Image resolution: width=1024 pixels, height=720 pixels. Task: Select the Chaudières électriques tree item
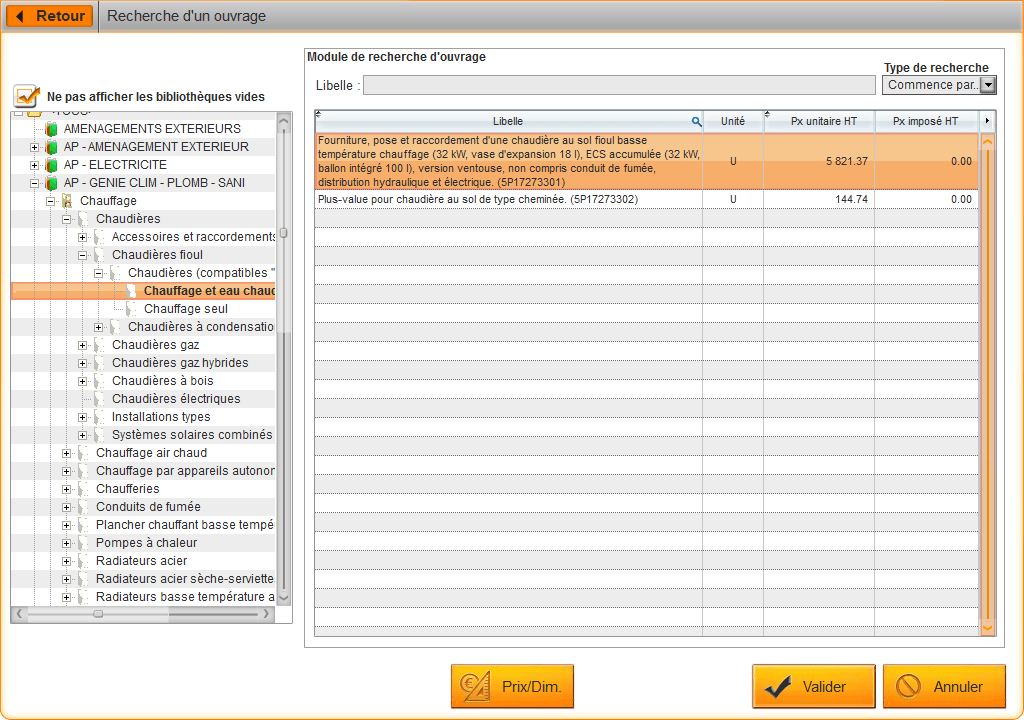point(176,399)
